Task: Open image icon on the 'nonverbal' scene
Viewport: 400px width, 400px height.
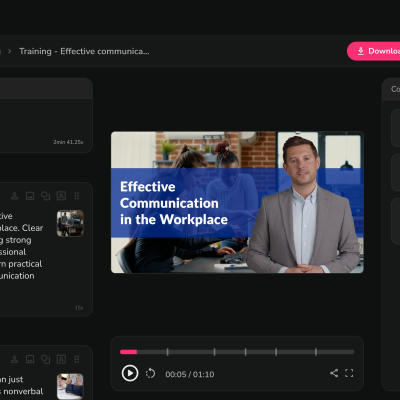Action: tap(30, 359)
